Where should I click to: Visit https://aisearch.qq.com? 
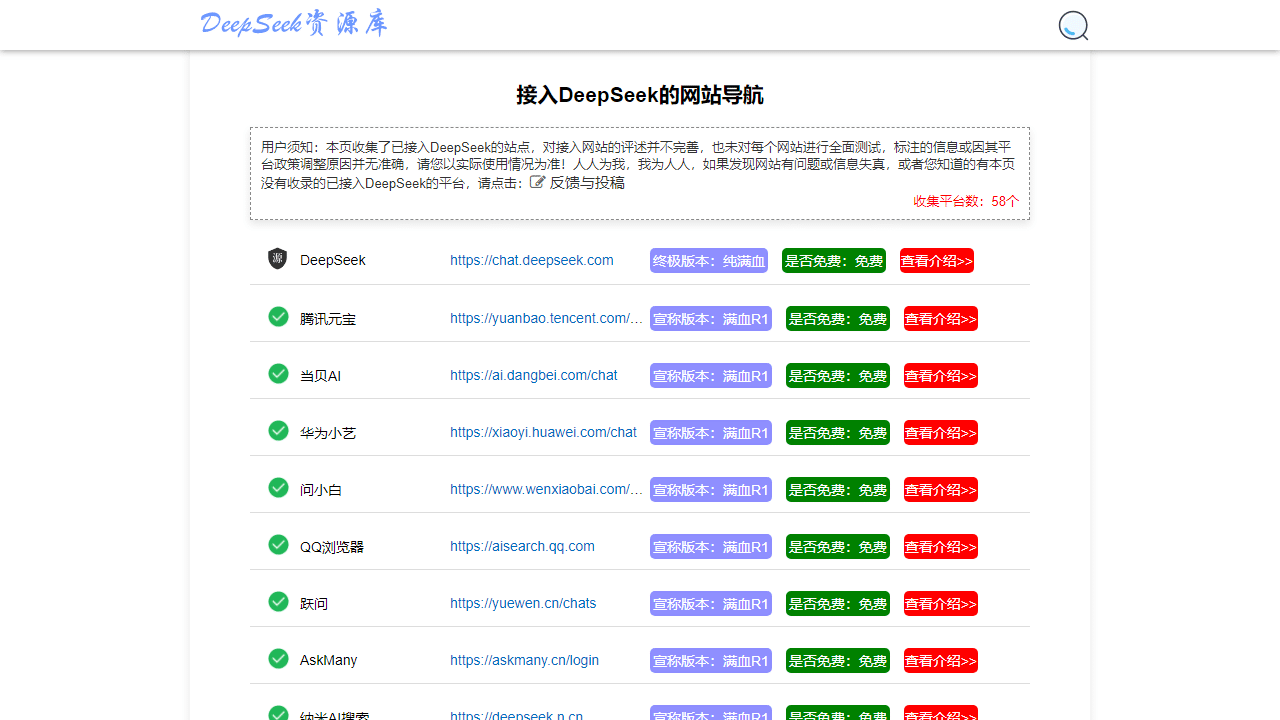522,546
